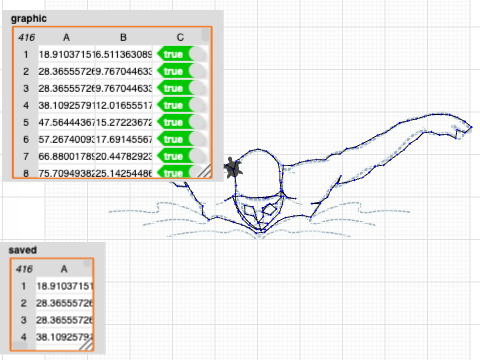
Task: Select cell 25.1425448 in graphic row 8
Action: 123,172
